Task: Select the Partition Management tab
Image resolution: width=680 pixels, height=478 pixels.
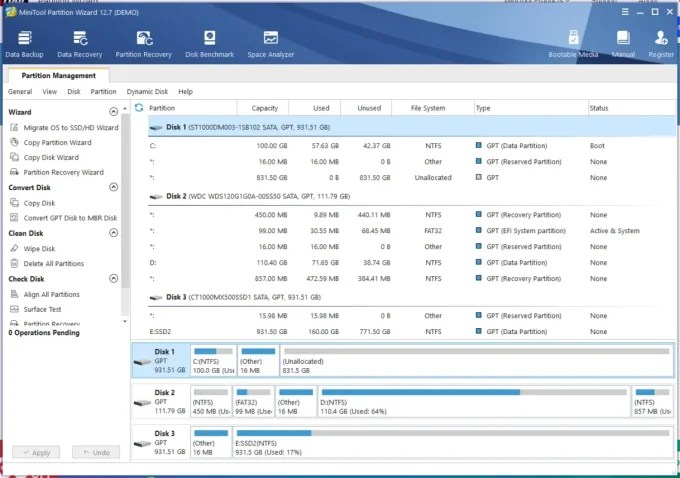Action: pos(59,75)
